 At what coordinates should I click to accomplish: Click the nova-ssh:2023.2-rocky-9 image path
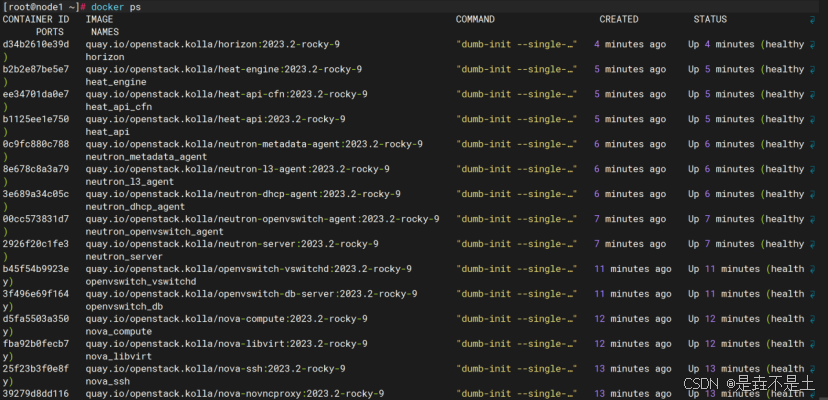tap(215, 368)
